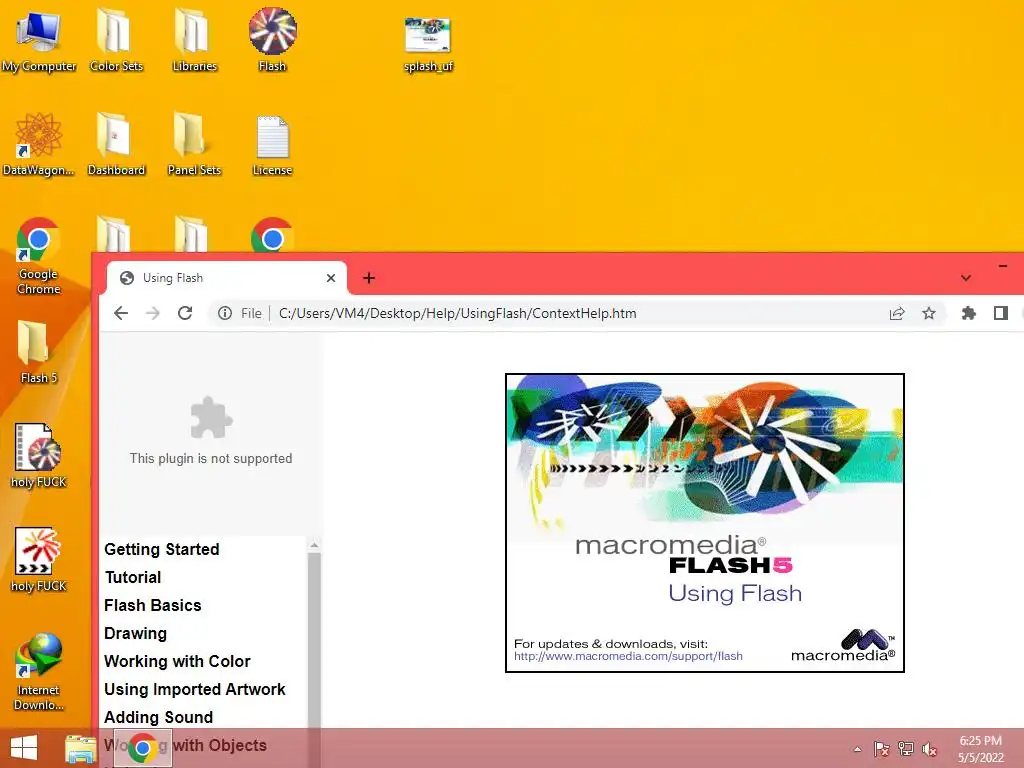Screen dimensions: 1024x768
Task: Follow the macromedia.com support link
Action: point(628,656)
